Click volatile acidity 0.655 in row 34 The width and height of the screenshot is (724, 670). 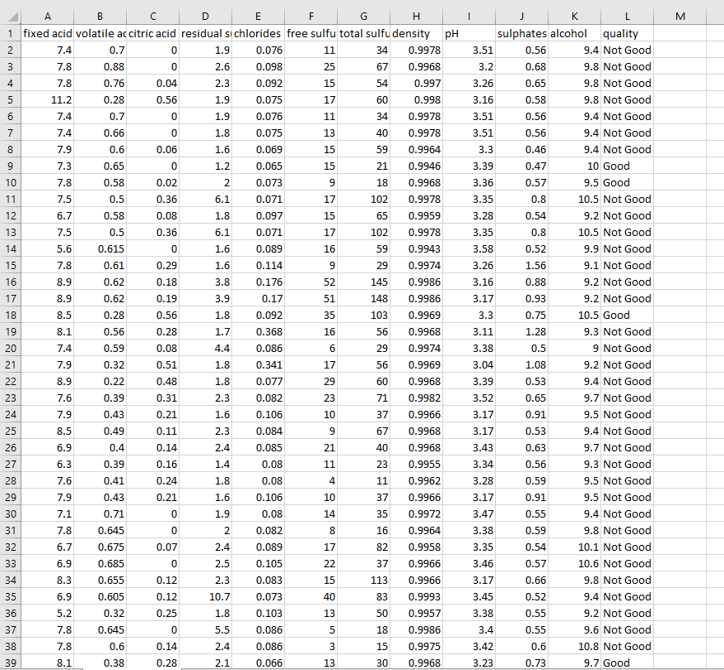point(100,580)
